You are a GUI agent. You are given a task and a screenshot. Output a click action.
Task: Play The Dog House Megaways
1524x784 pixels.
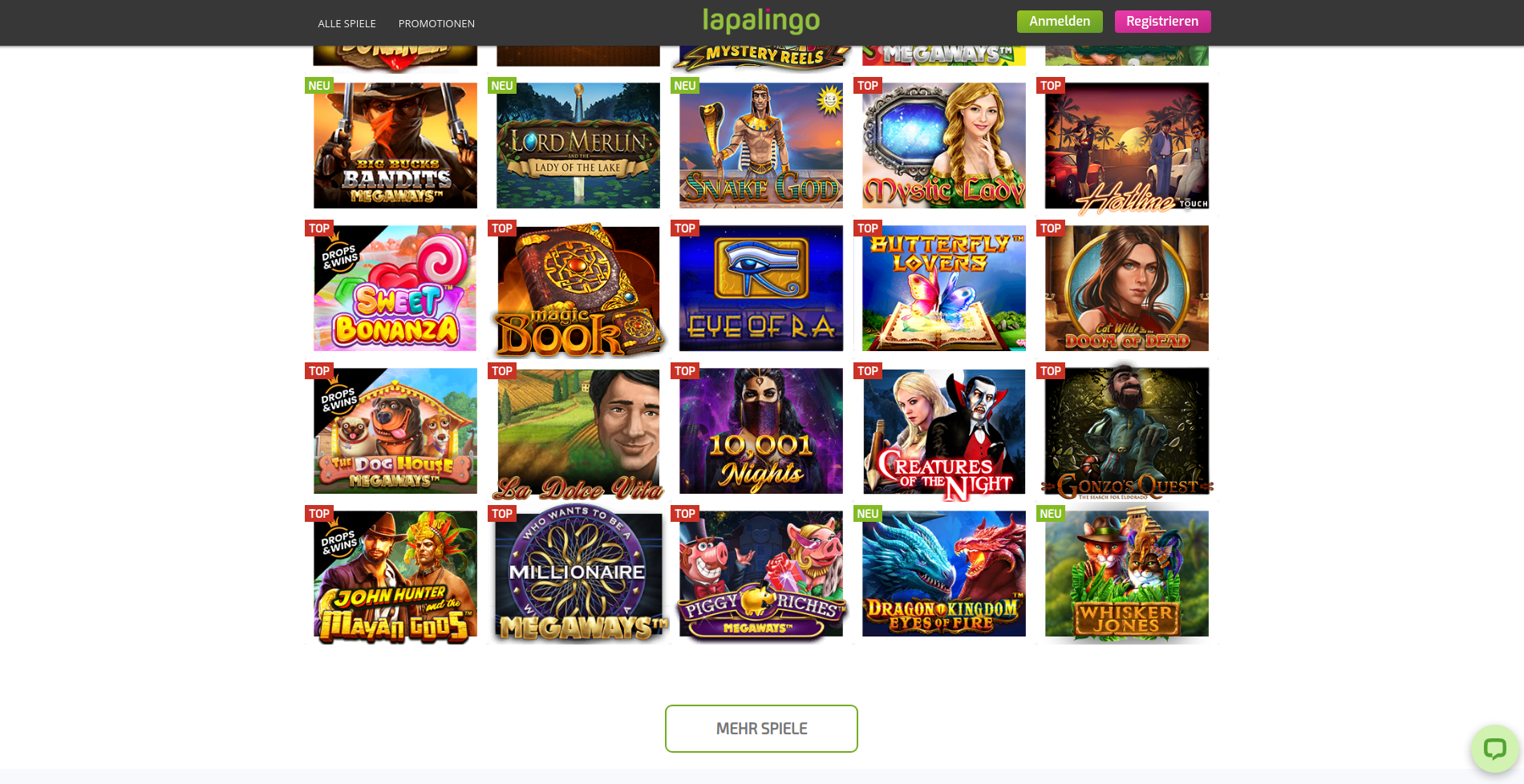(x=395, y=430)
